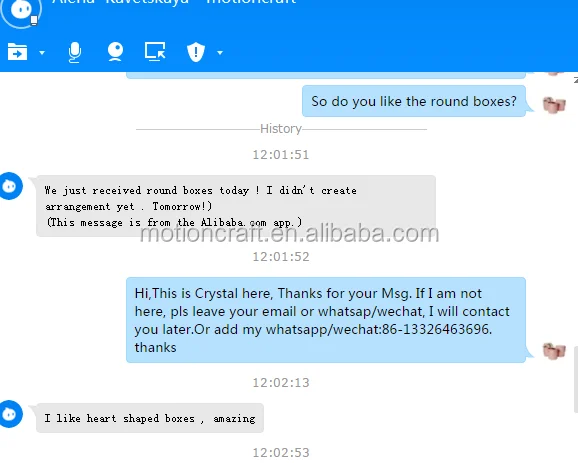Click the 12:02:13 timestamp

click(x=281, y=383)
